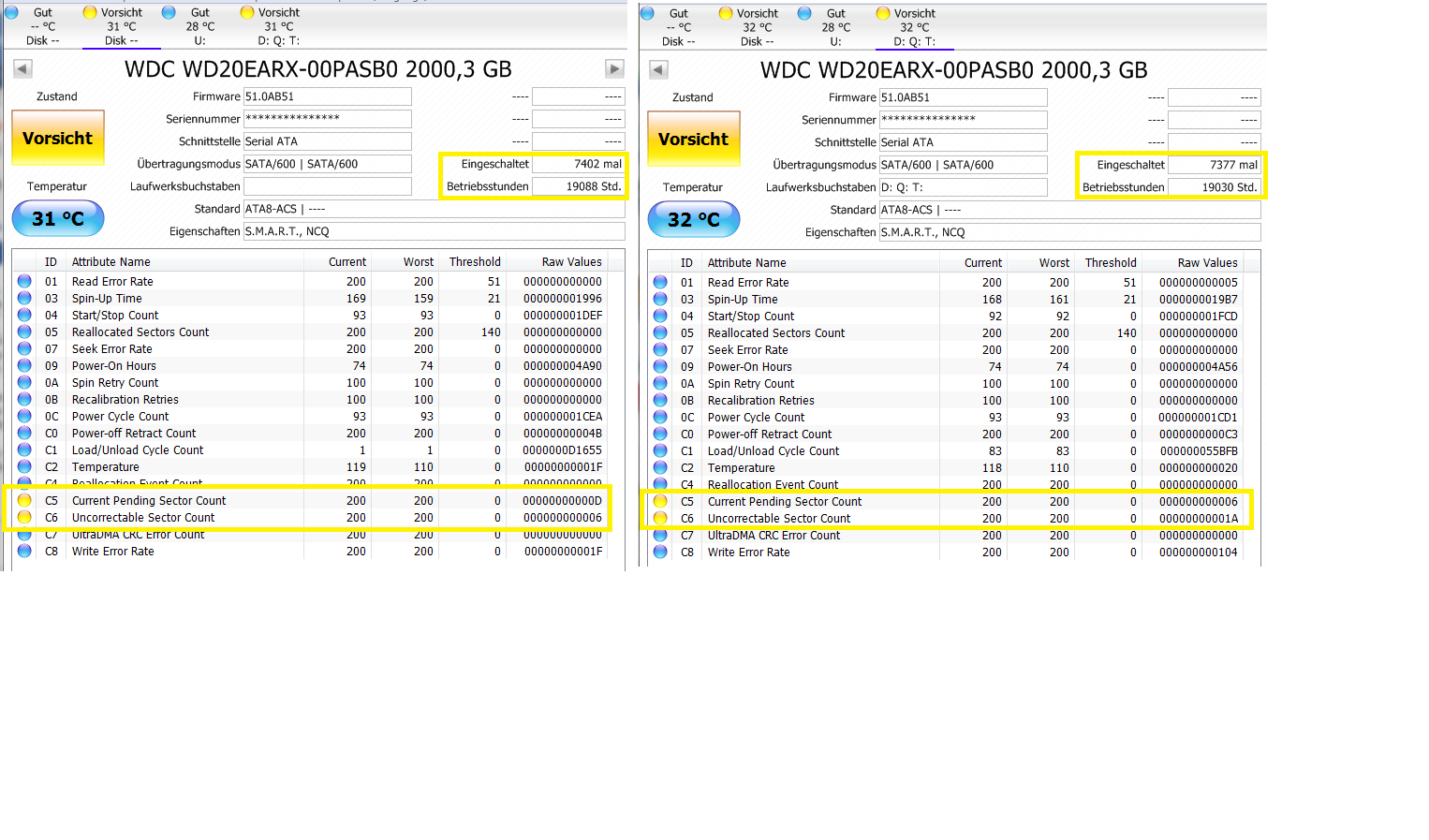Click the blue orb beside Start/Stop Count, left window
This screenshot has width=1429, height=840.
[24, 315]
